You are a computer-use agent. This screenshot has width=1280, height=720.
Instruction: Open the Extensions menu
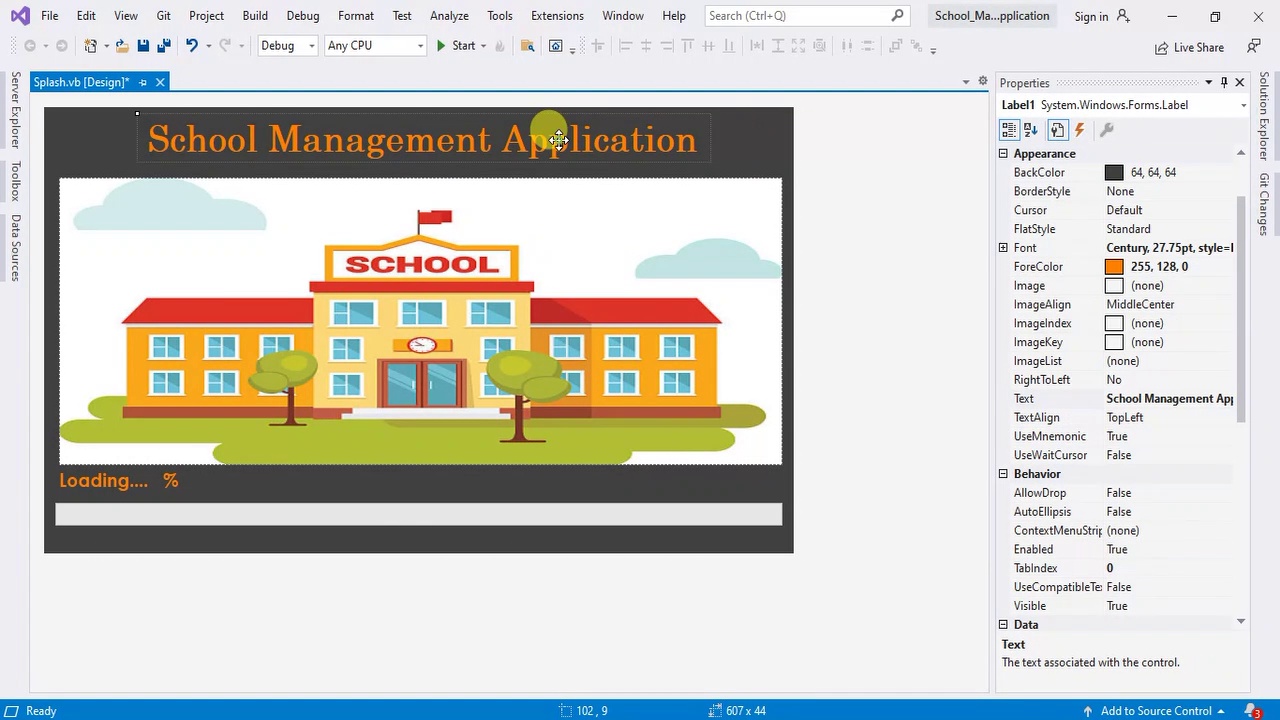557,16
